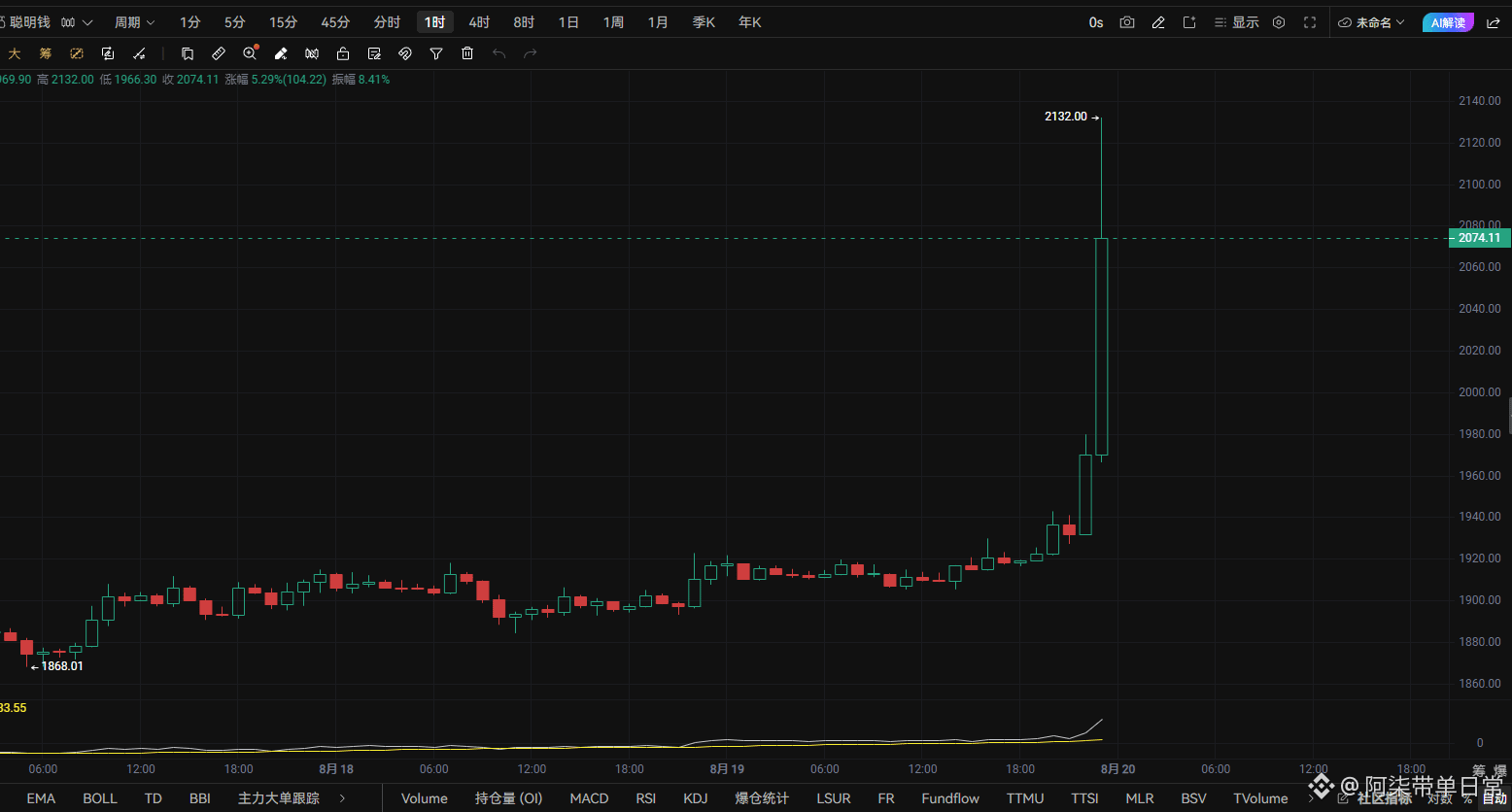Click the square icon with swap arrows
This screenshot has width=1512, height=812.
point(108,53)
